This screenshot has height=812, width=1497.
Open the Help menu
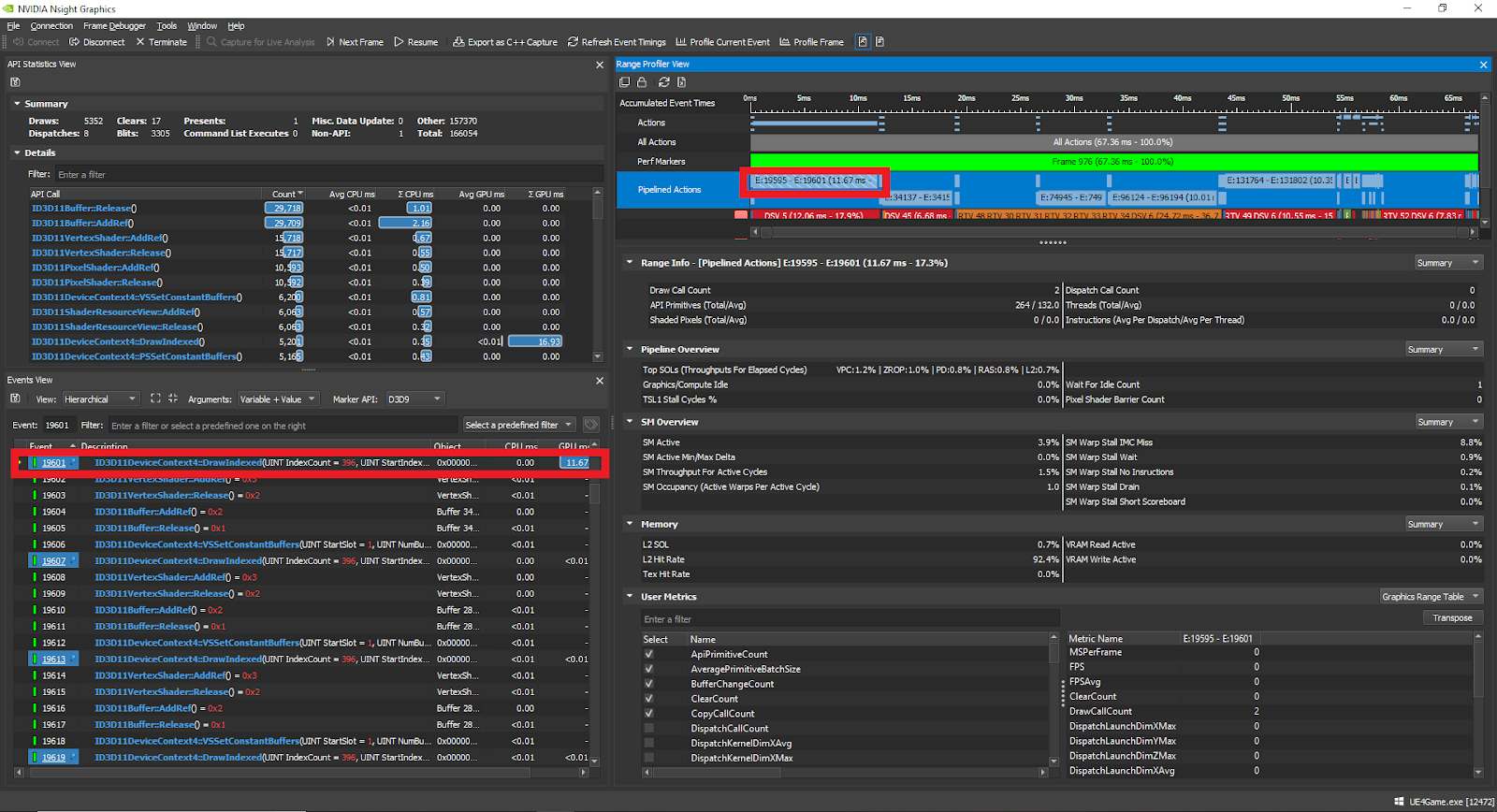[x=236, y=26]
